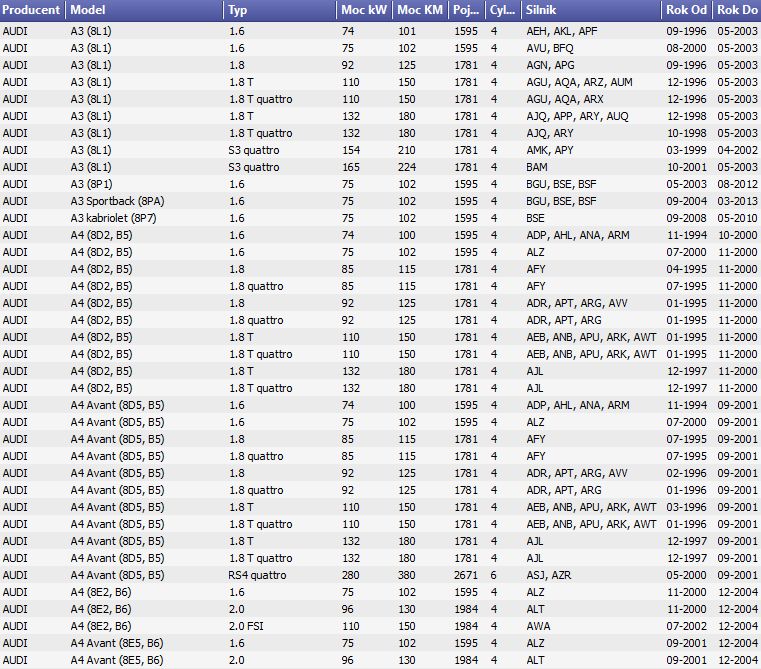Click 'ADR, APT, ARG' in the 01-1996 row
The height and width of the screenshot is (669, 761).
(564, 490)
